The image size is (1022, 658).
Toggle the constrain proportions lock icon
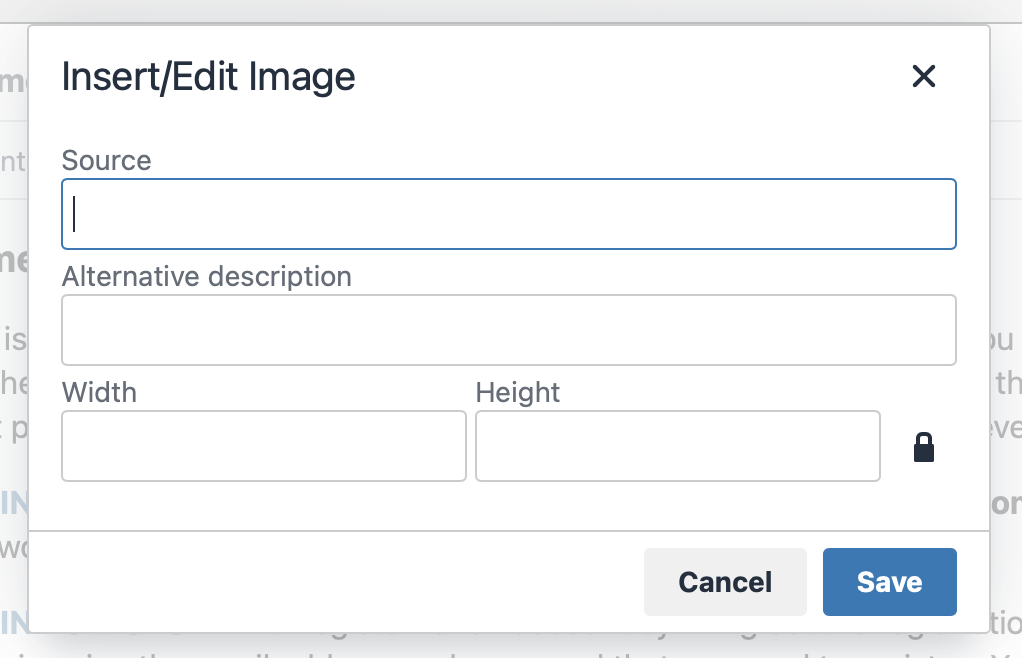[x=924, y=447]
